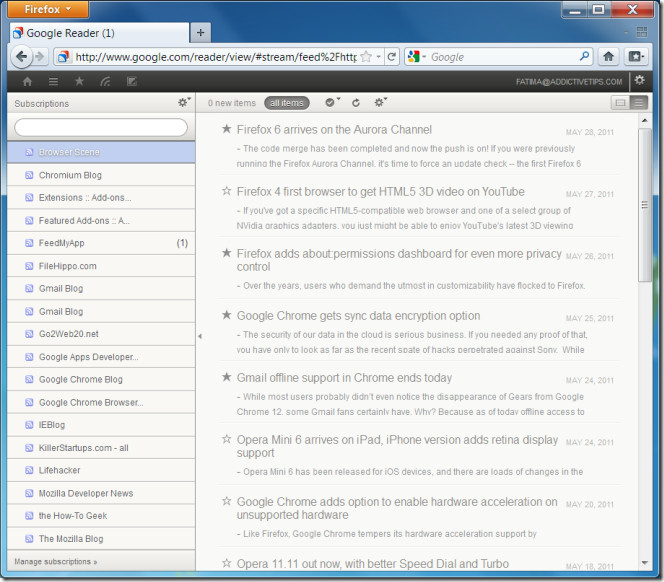
Task: Open the notes edit icon
Action: click(x=132, y=81)
